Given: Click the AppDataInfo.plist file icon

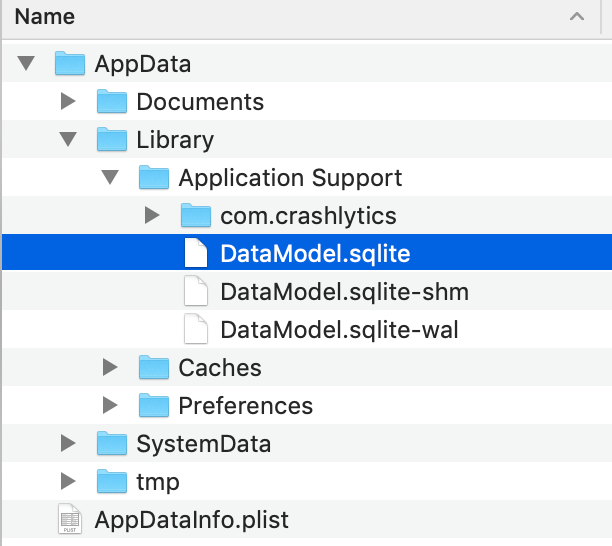Looking at the screenshot, I should (x=70, y=519).
